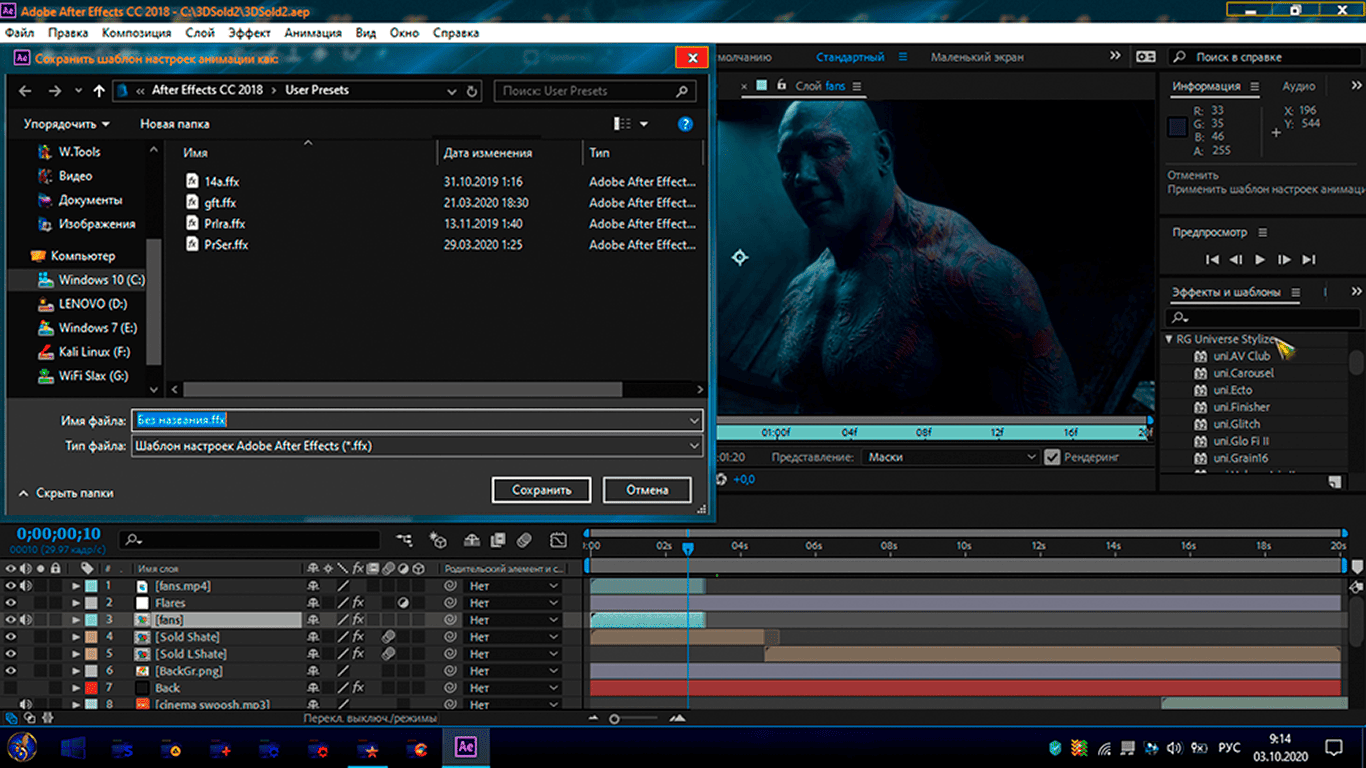Switch to the Аудио panel tab
Screen dimensions: 1366x768
point(1299,86)
